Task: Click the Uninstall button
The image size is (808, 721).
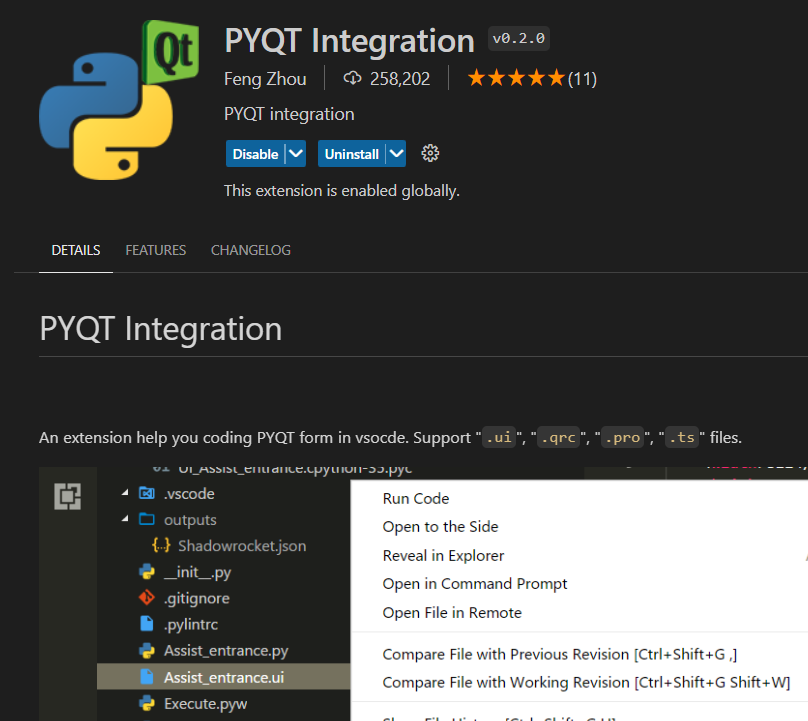Action: (352, 154)
